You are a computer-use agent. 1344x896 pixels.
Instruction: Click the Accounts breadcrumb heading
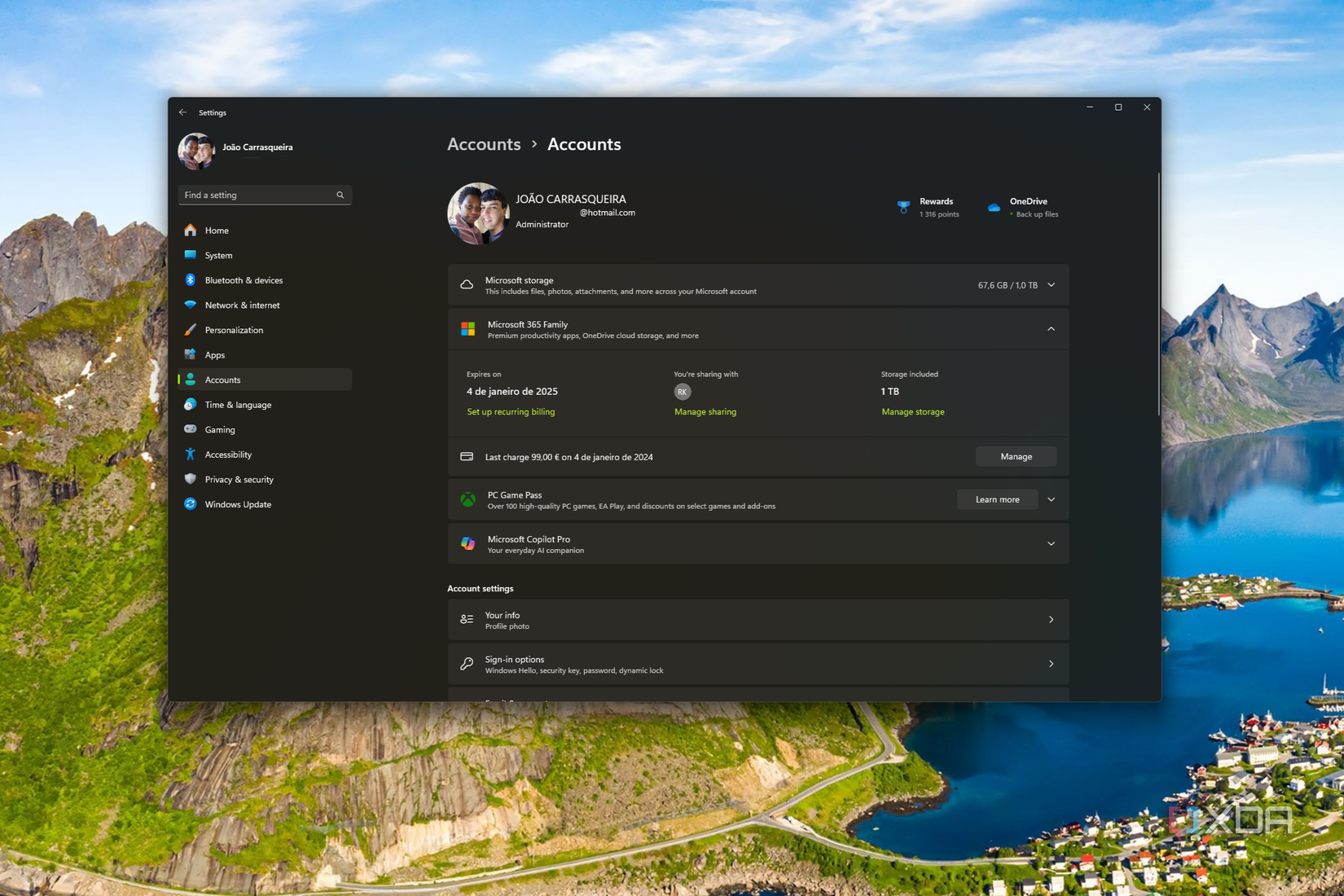(484, 144)
